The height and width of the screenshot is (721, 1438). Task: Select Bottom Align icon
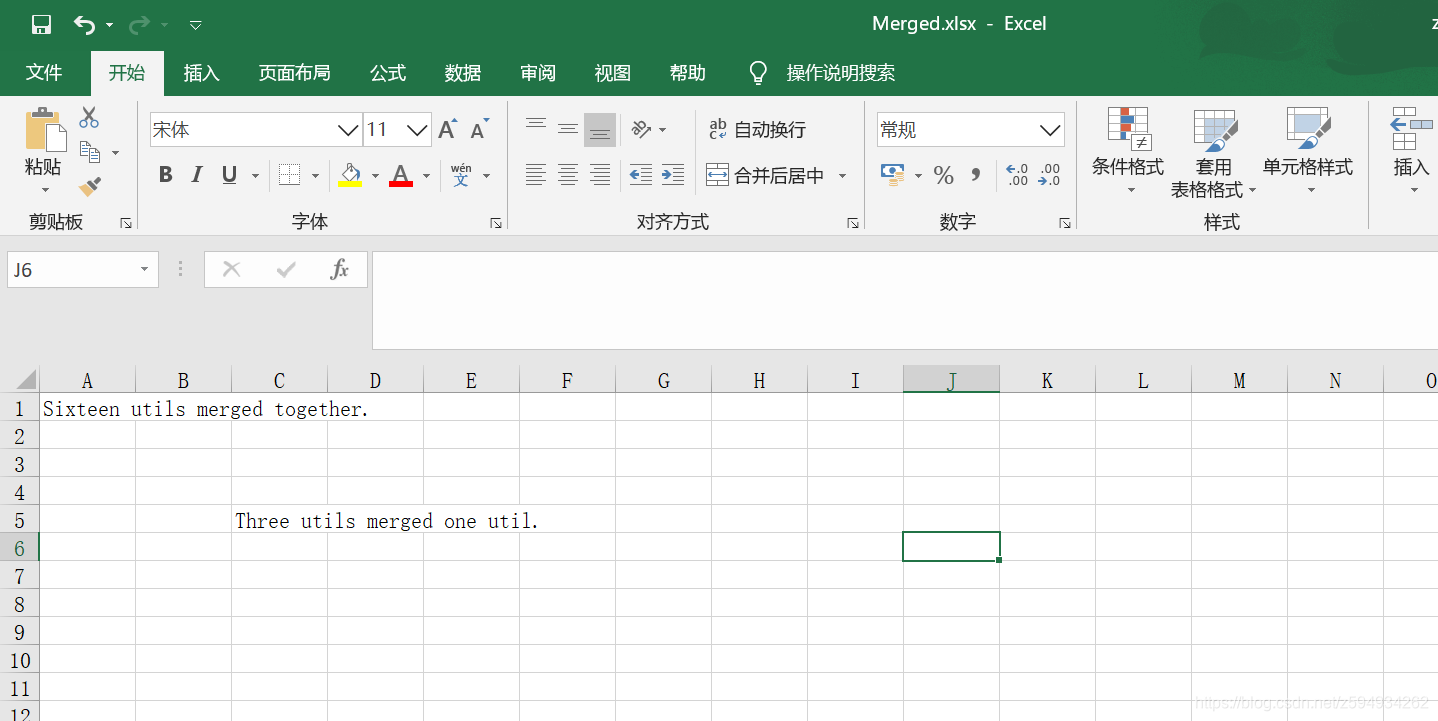click(x=600, y=130)
